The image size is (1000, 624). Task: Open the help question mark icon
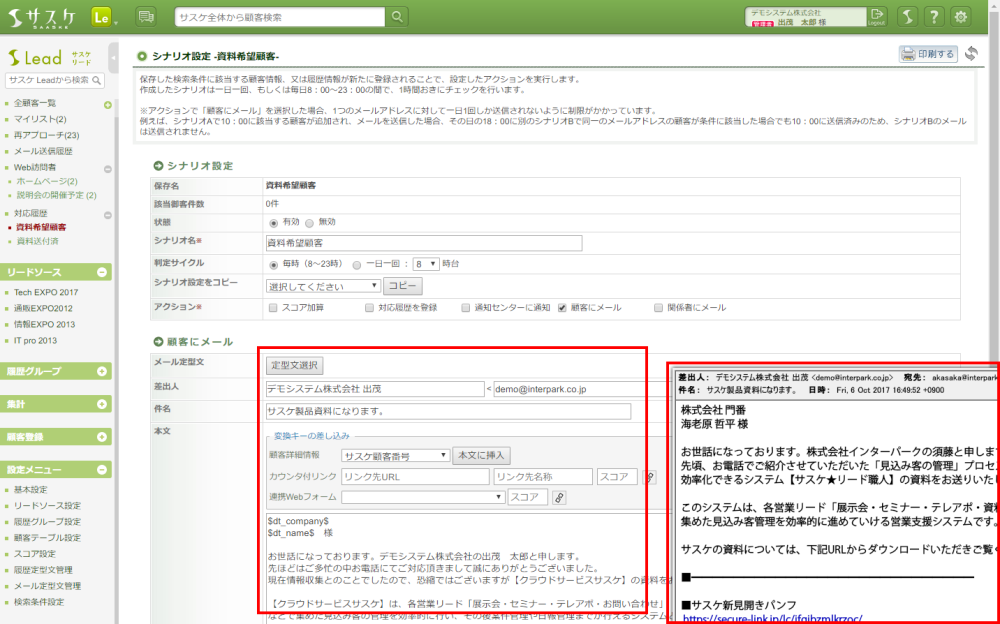pos(932,17)
